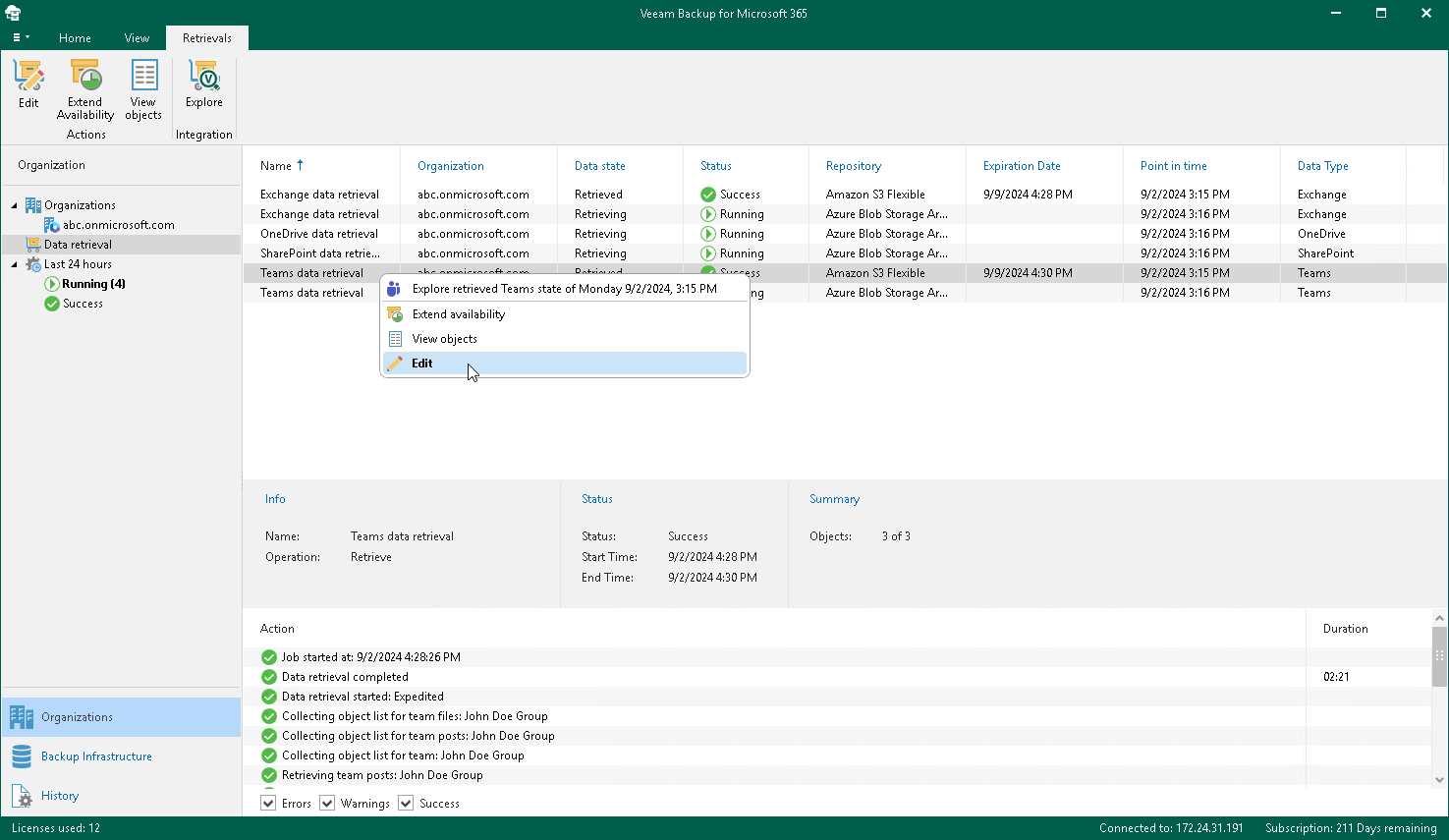Select the first Exchange data retrieval row
The image size is (1449, 840).
[843, 195]
